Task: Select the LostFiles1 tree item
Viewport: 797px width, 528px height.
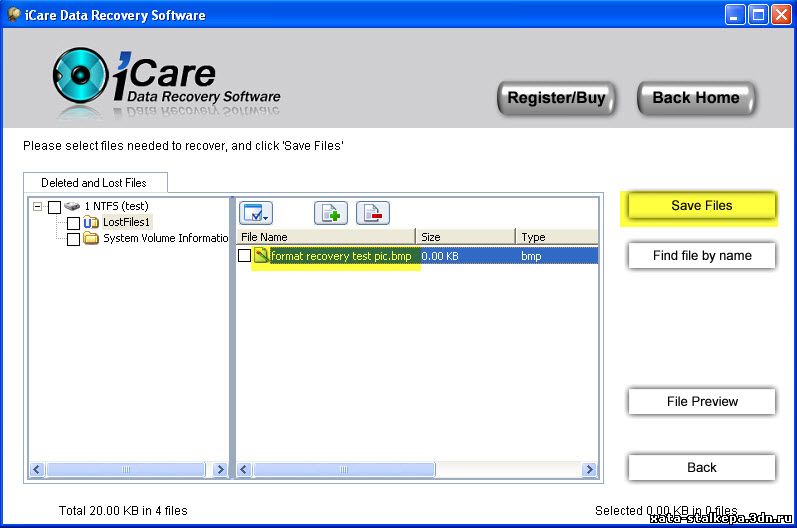Action: [127, 222]
